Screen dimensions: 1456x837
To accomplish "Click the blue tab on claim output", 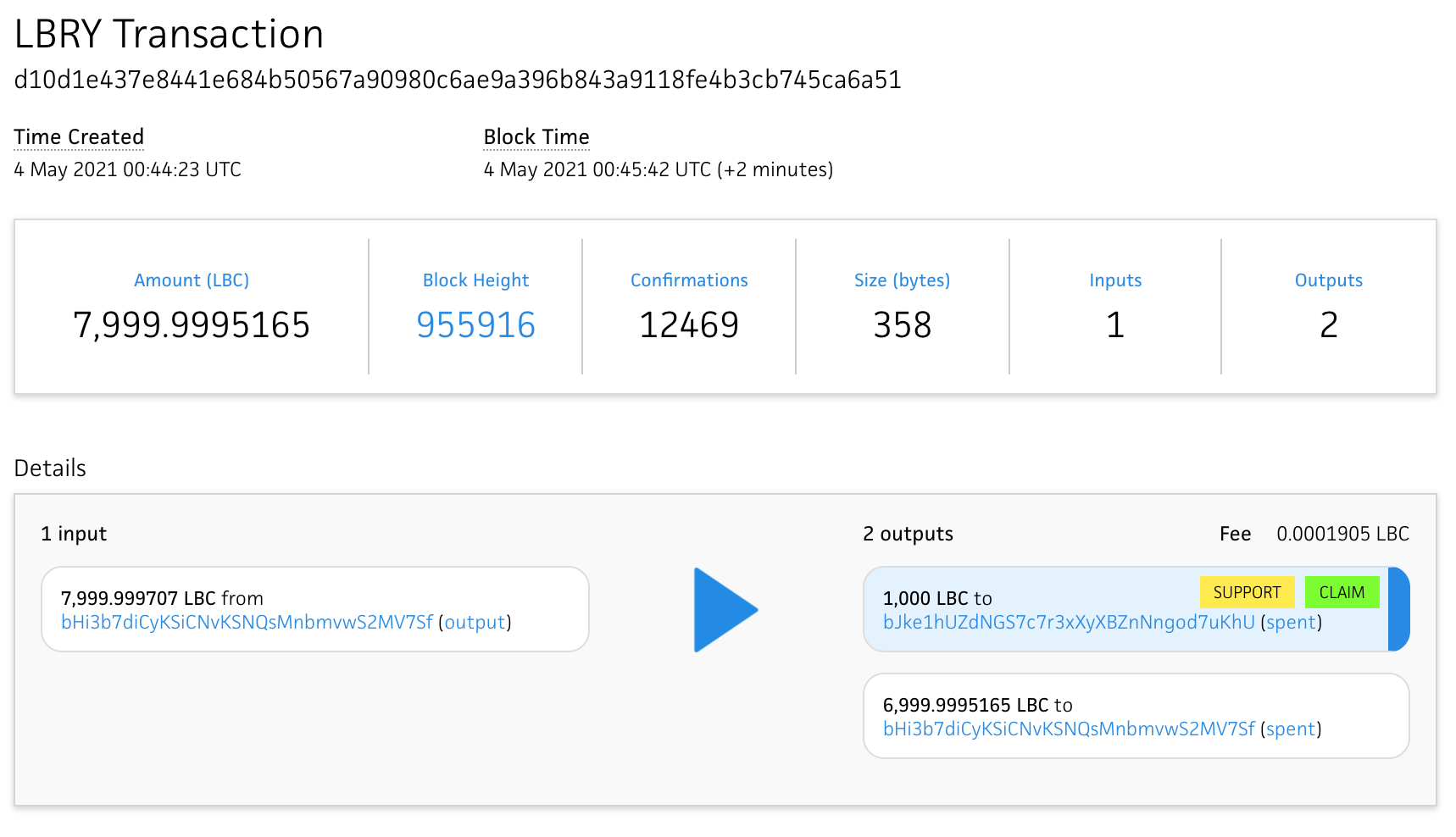I will pos(1399,609).
